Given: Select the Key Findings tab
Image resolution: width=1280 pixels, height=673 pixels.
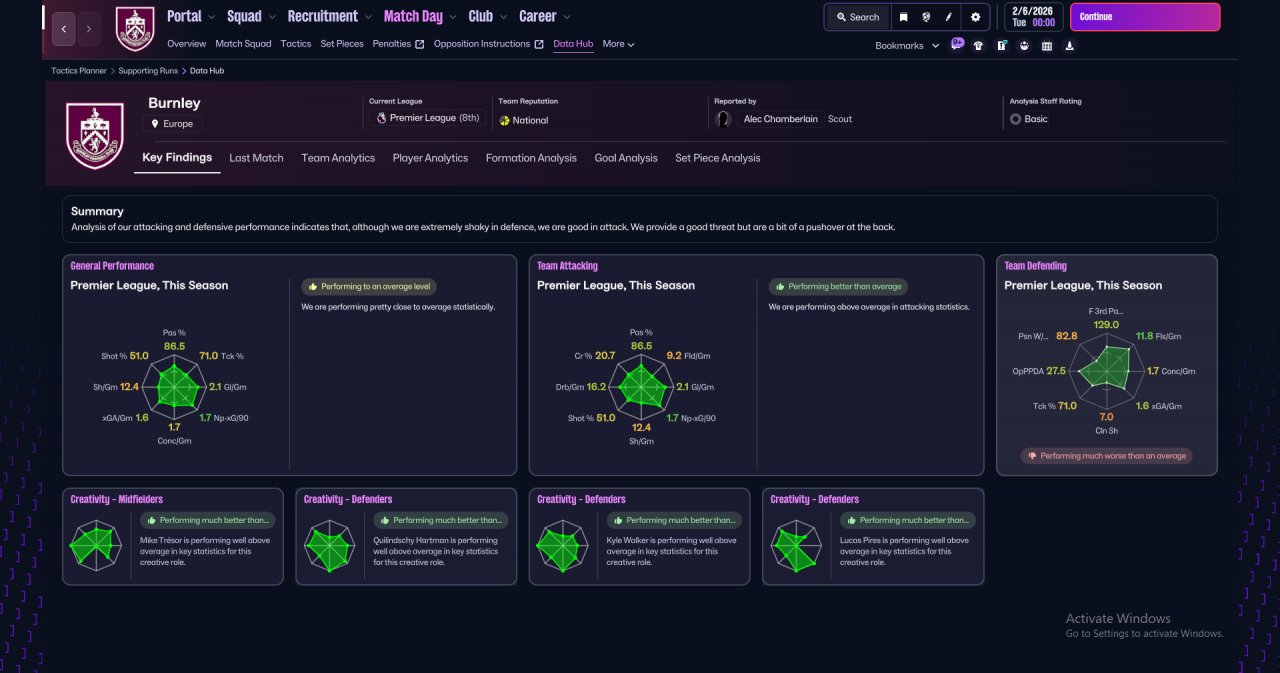Looking at the screenshot, I should (x=177, y=158).
